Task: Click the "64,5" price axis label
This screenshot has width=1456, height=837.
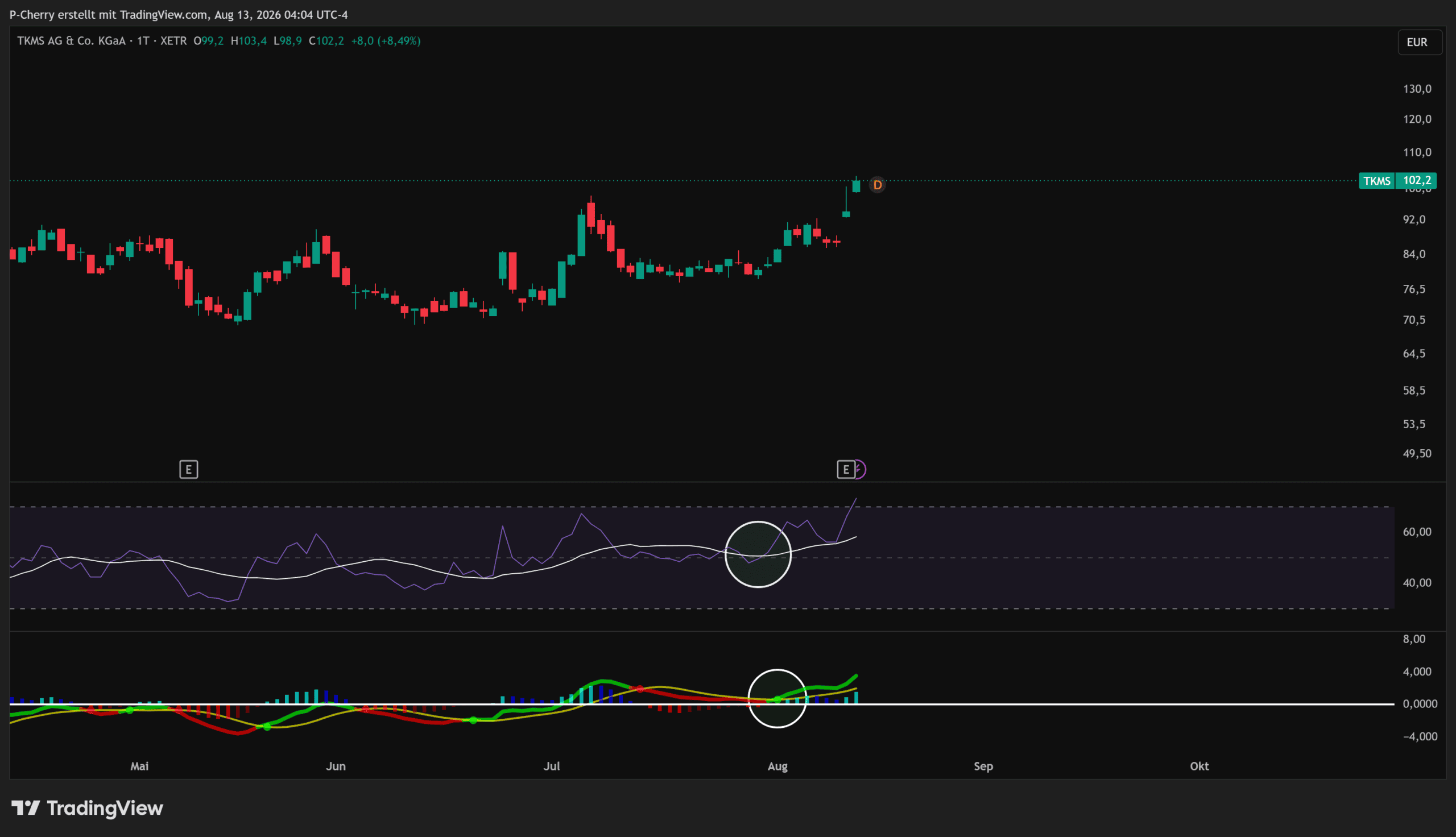Action: point(1414,354)
